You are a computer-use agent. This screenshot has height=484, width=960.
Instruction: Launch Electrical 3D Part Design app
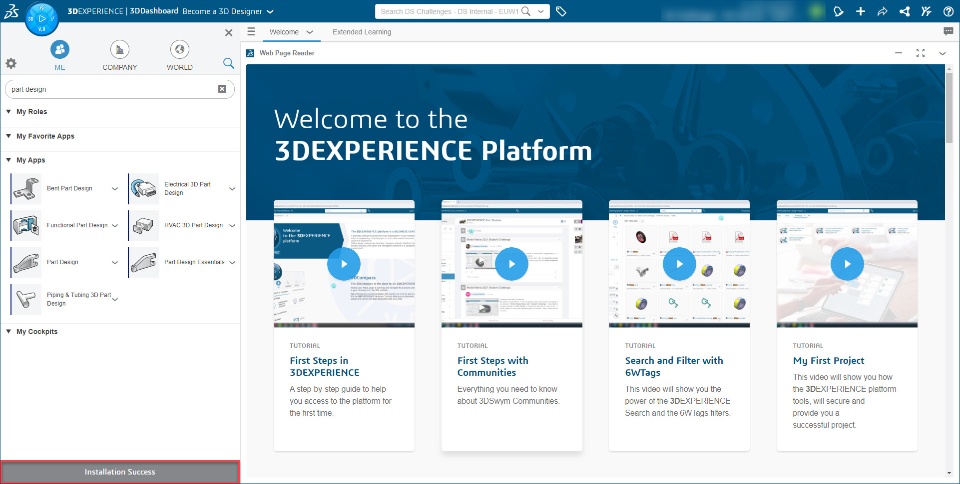[144, 188]
